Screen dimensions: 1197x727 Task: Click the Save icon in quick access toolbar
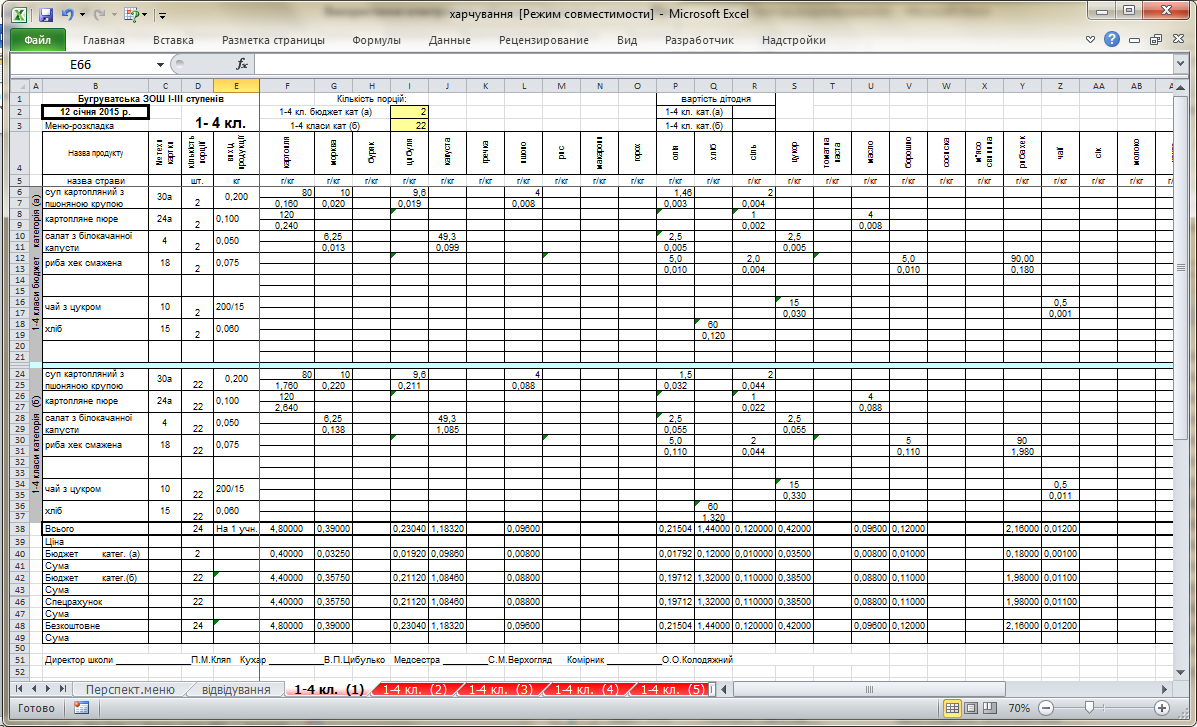pos(46,15)
